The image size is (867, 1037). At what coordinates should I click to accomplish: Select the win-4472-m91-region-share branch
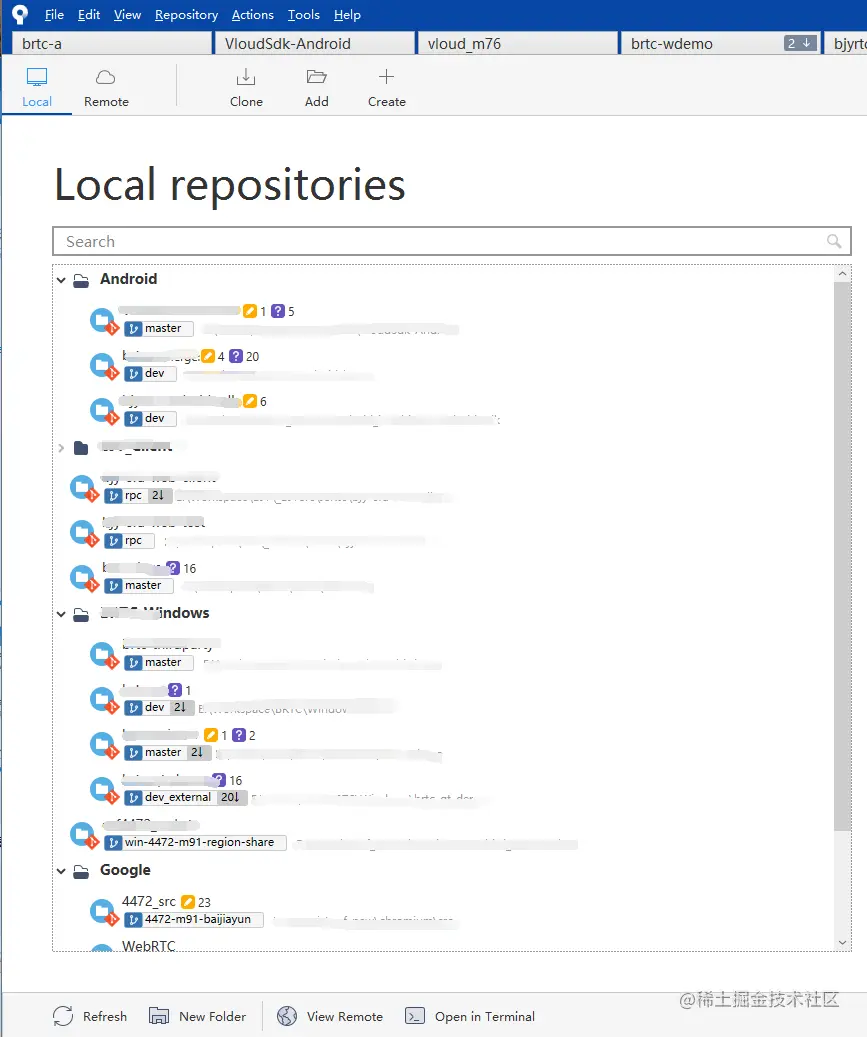pos(195,843)
